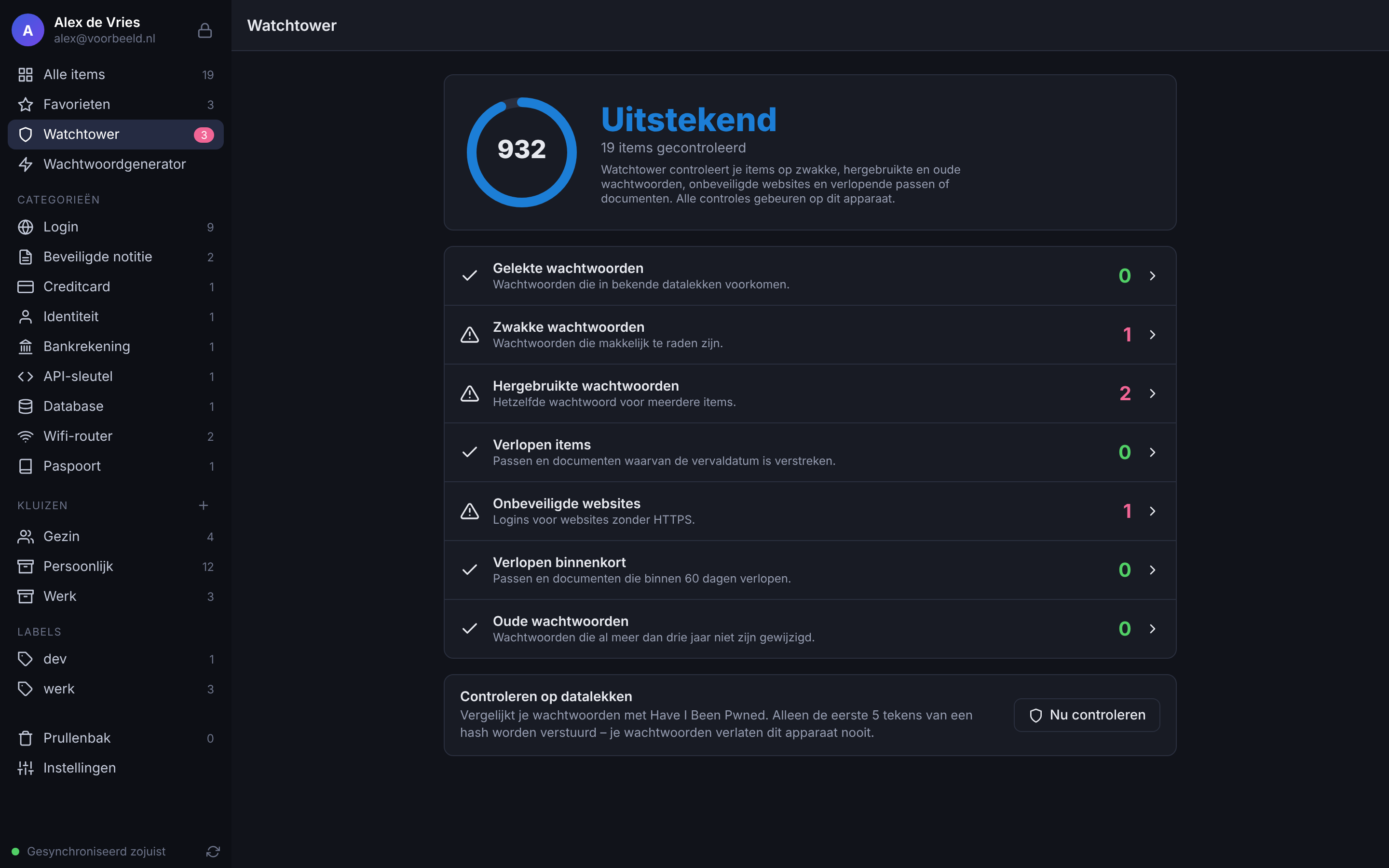
Task: Click the Creditcard card icon
Action: (25, 287)
